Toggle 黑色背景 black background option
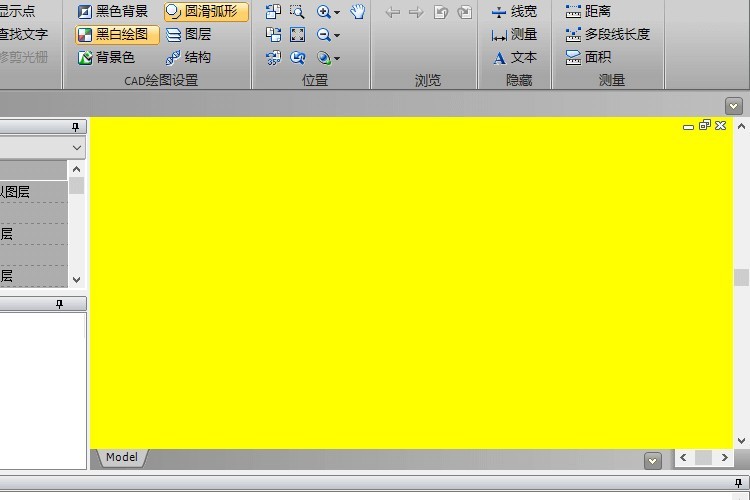This screenshot has width=750, height=500. click(113, 11)
